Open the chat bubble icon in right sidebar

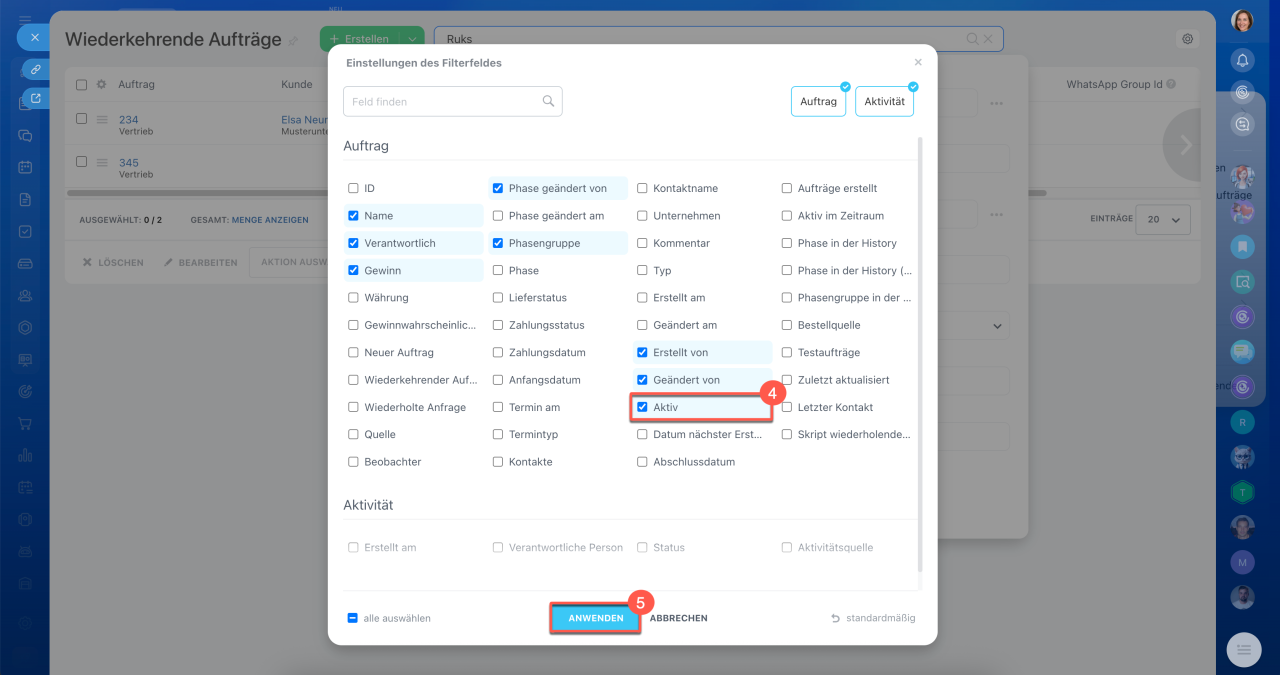coord(1242,351)
